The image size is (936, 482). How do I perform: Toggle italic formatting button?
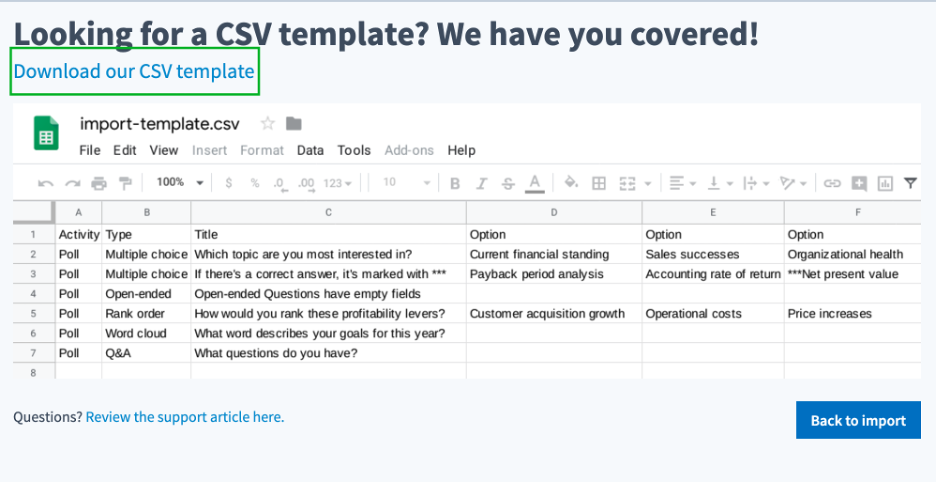[482, 183]
